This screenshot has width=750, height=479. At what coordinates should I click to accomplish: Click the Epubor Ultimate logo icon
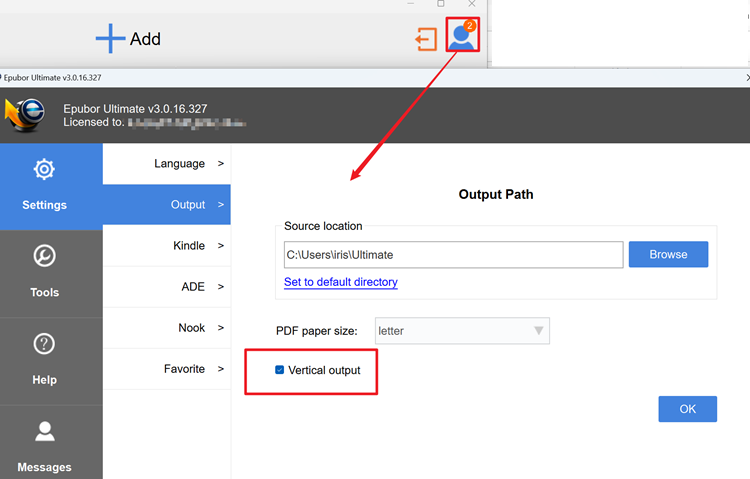pos(25,114)
